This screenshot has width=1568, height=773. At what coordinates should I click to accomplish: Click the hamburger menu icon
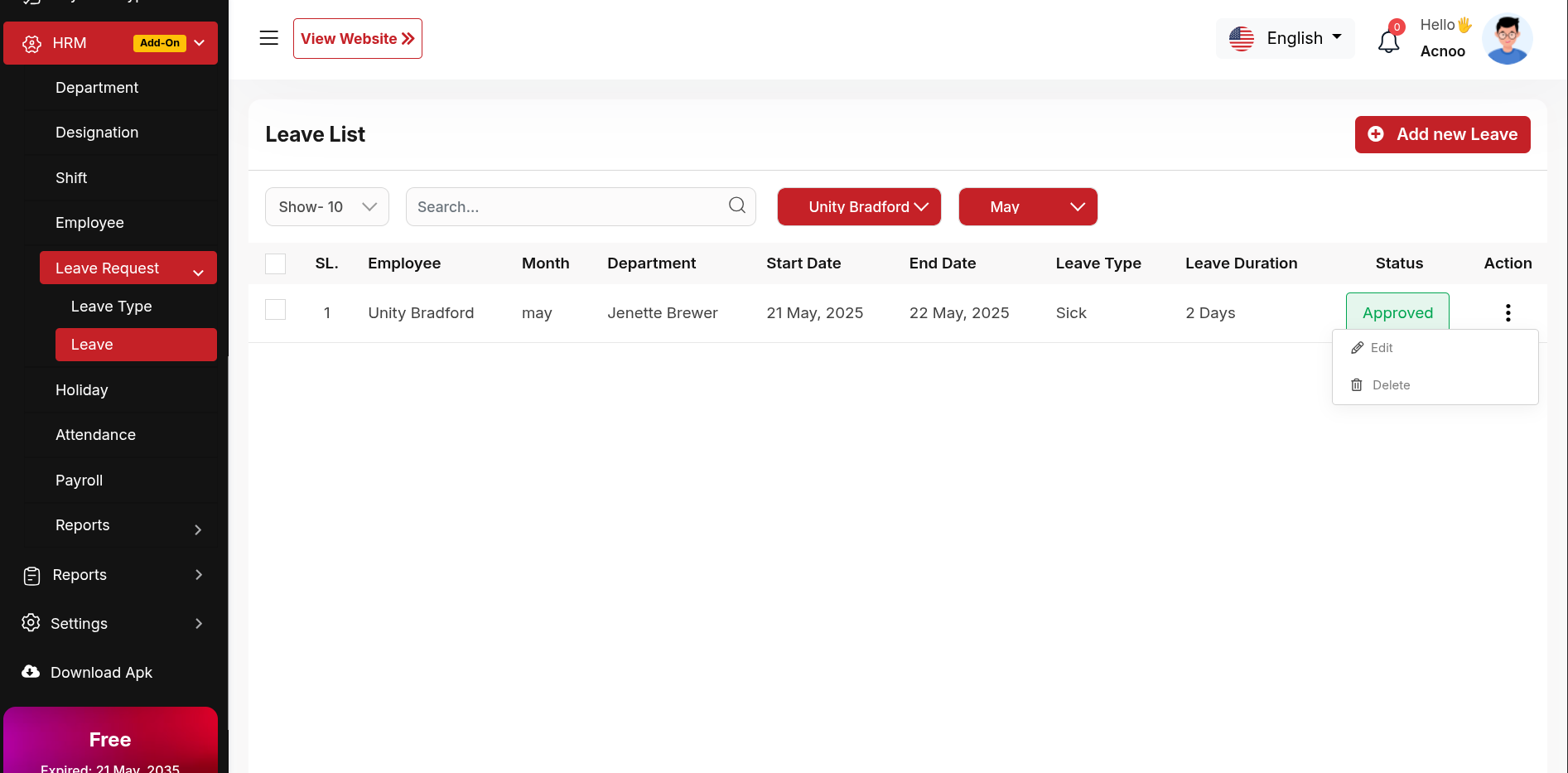268,38
